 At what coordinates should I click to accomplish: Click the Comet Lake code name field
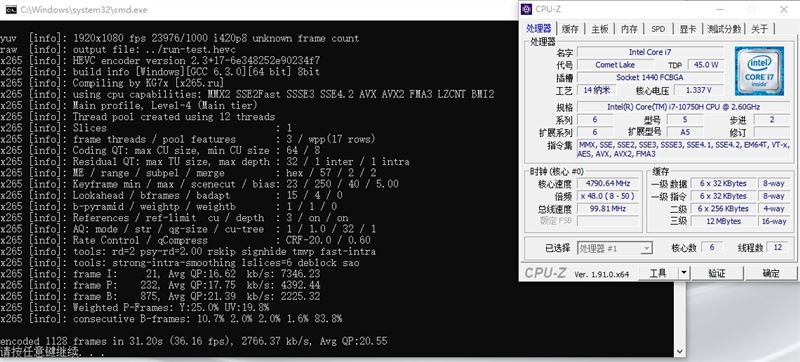tap(615, 65)
